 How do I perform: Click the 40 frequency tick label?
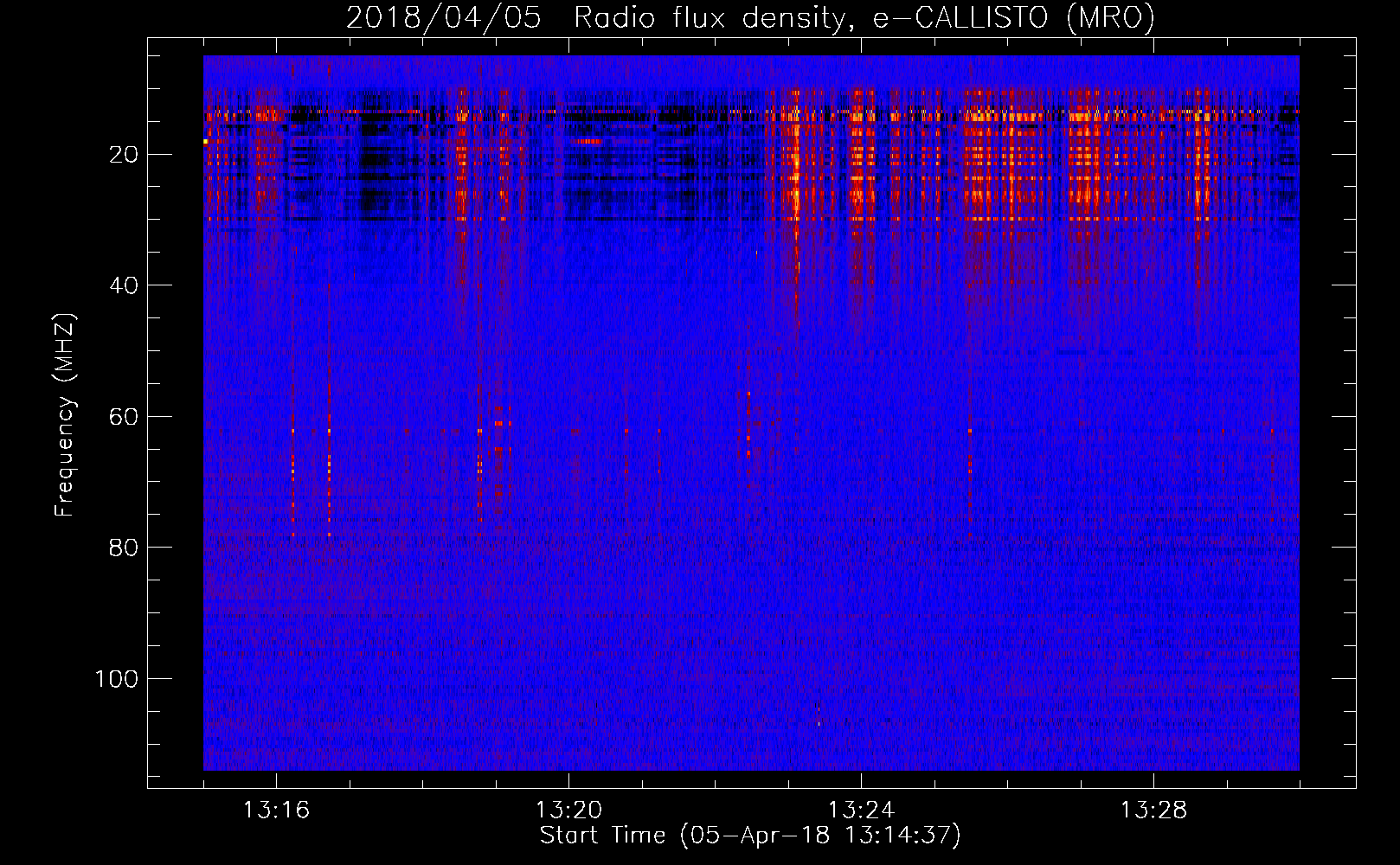pyautogui.click(x=125, y=285)
